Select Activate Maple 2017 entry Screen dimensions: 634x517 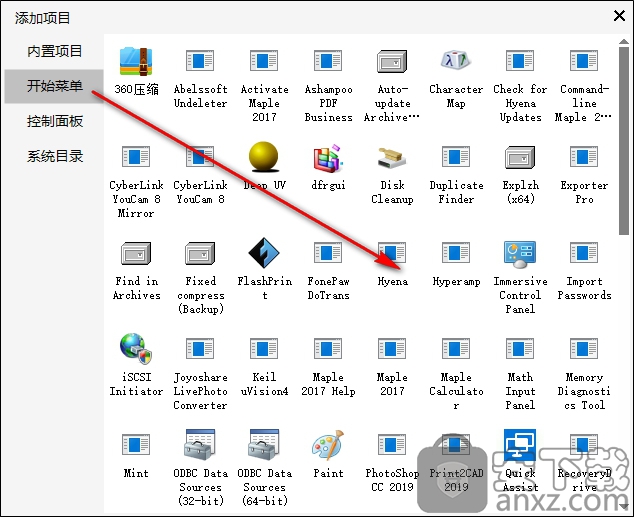coord(264,61)
